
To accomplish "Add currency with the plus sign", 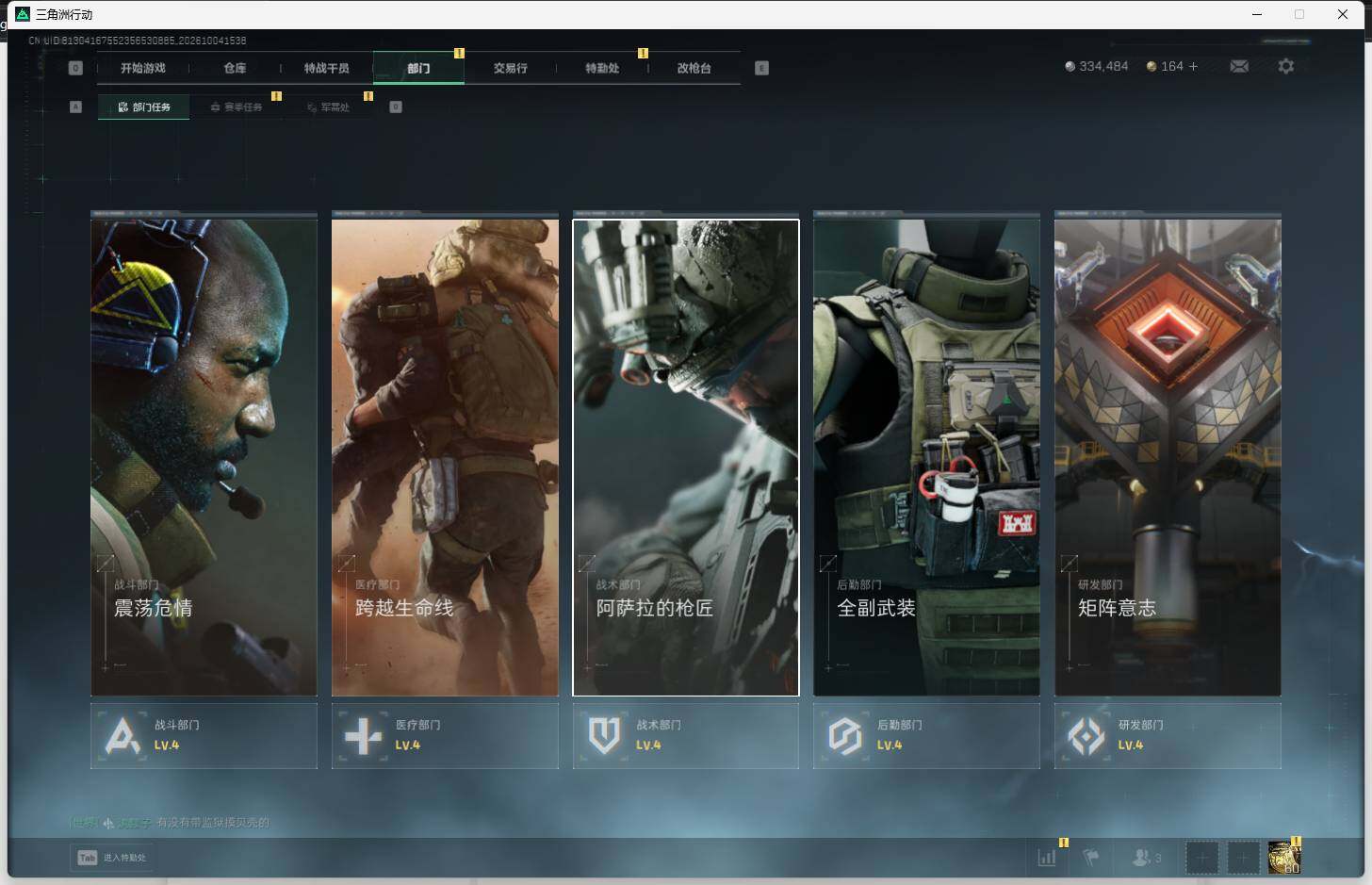I will point(1193,66).
